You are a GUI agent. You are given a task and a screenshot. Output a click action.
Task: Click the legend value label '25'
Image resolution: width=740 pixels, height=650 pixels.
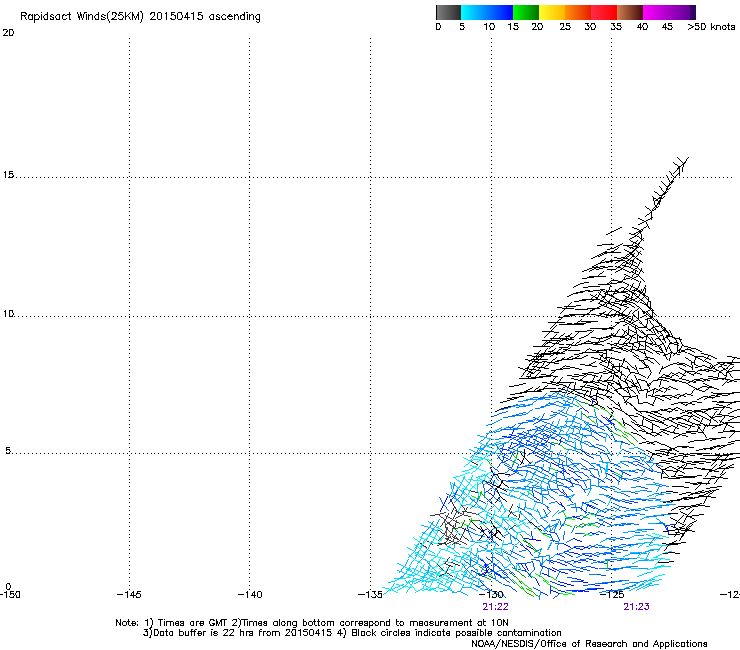coord(565,27)
